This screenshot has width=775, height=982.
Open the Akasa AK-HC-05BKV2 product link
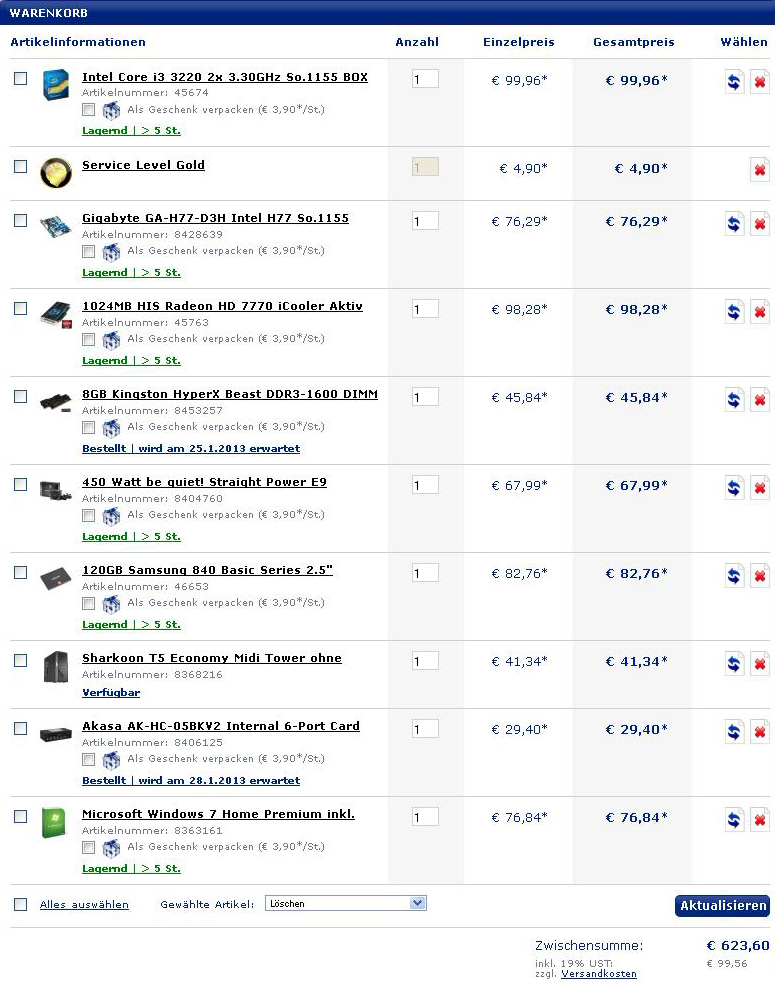pos(220,726)
